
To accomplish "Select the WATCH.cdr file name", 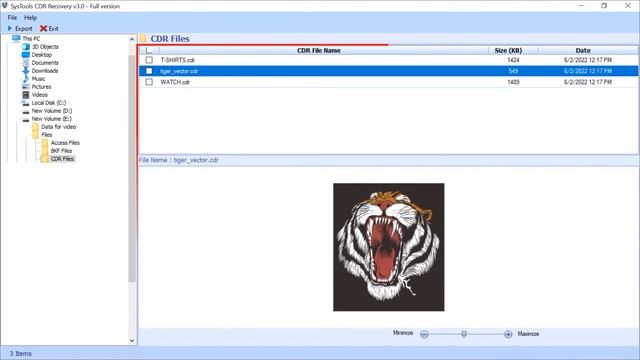I will point(175,82).
